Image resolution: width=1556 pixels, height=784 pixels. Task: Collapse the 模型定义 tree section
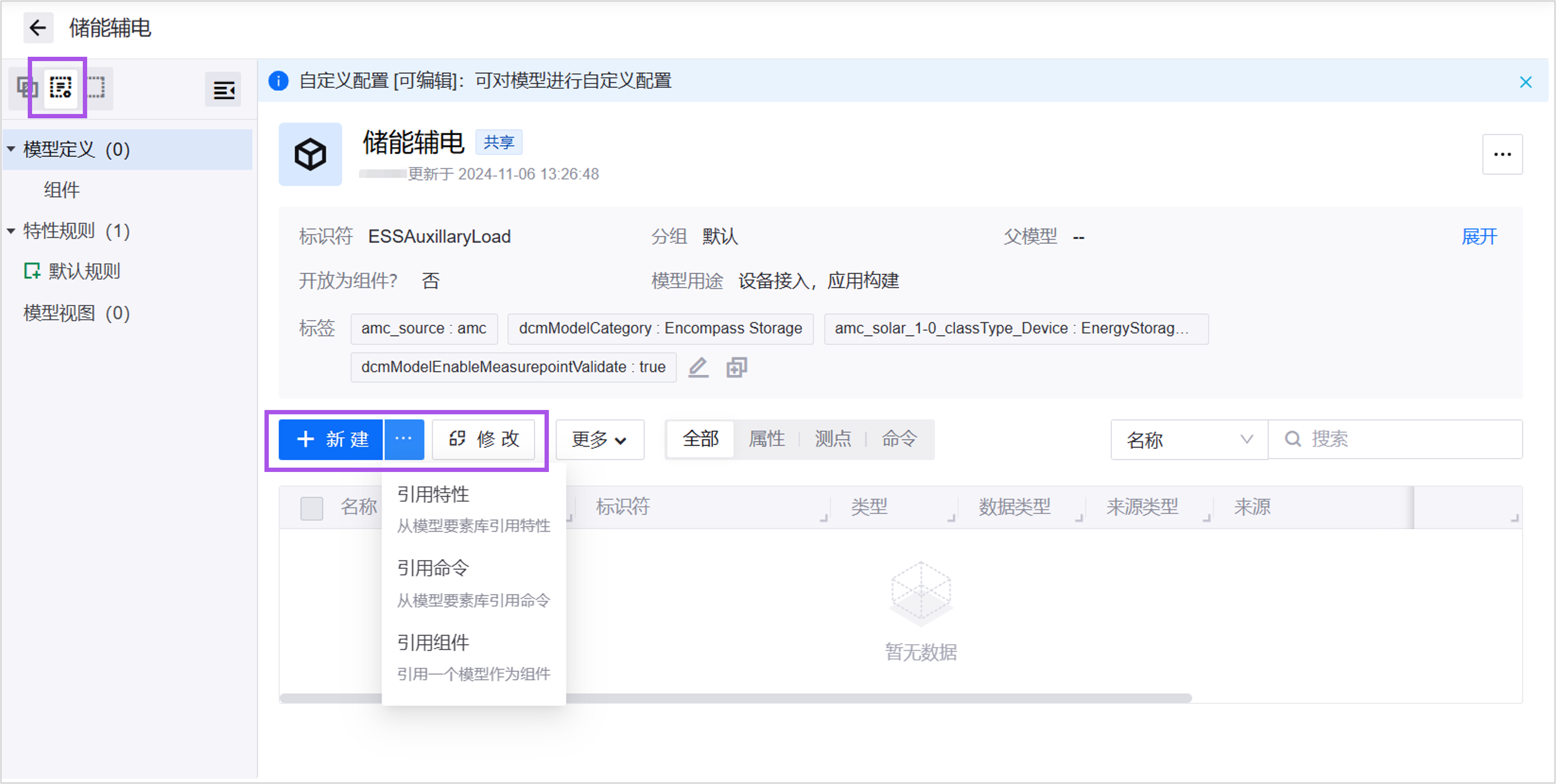click(11, 149)
